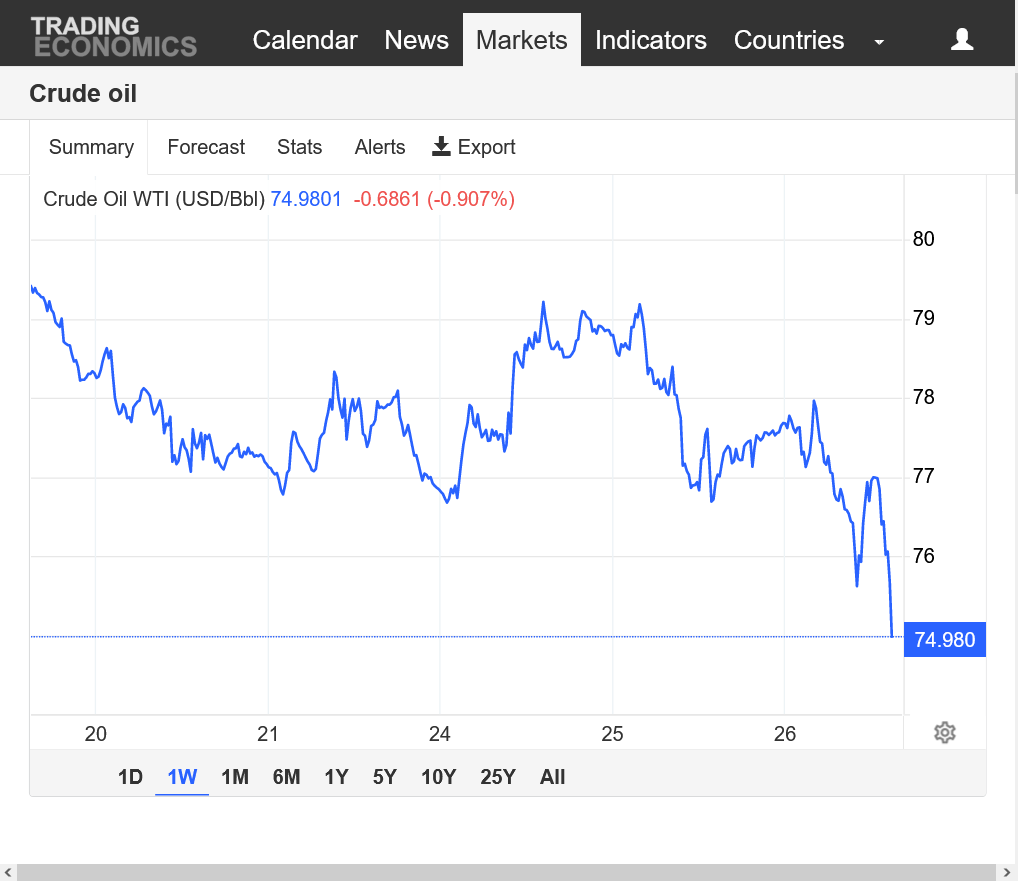The height and width of the screenshot is (882, 1018).
Task: Click the Trading Economics logo
Action: point(113,38)
